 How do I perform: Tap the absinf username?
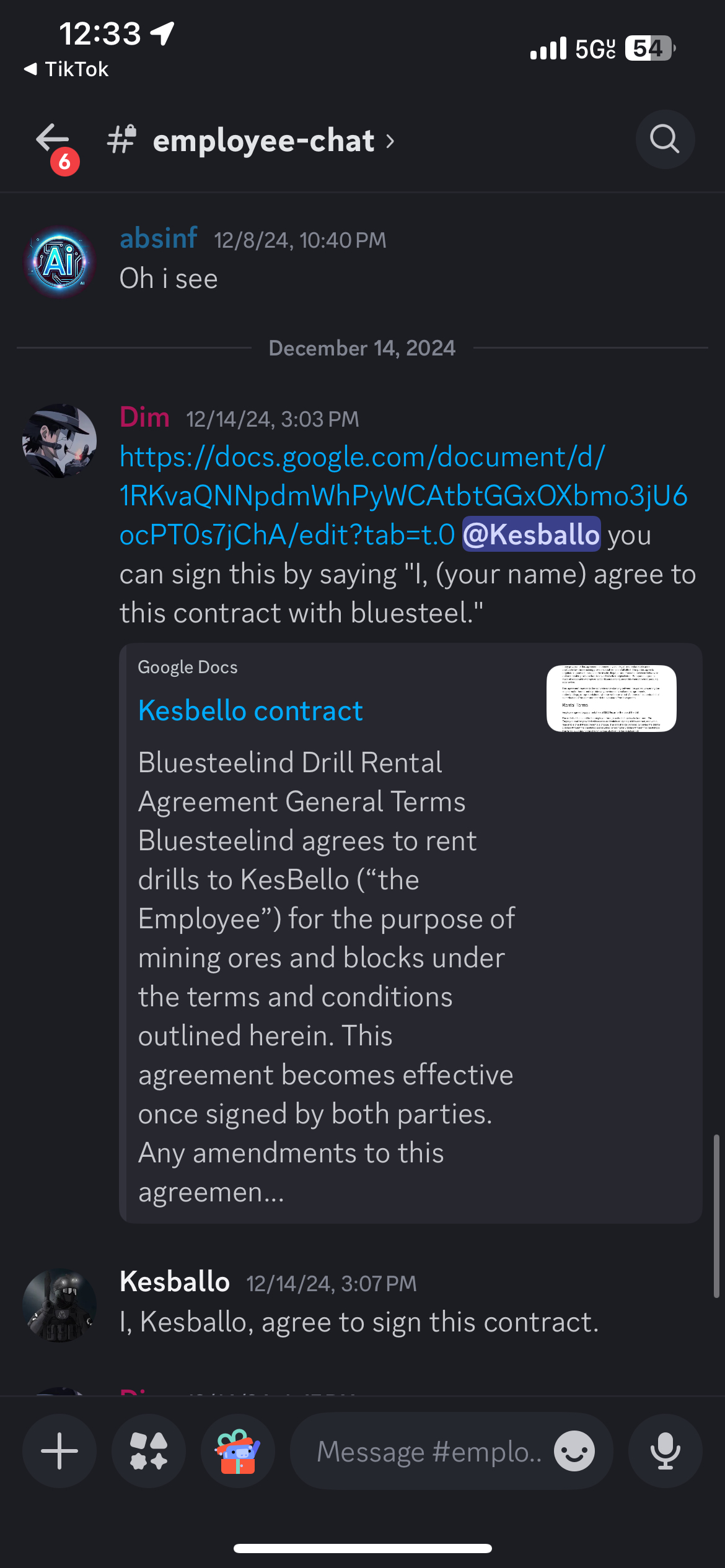pyautogui.click(x=159, y=238)
